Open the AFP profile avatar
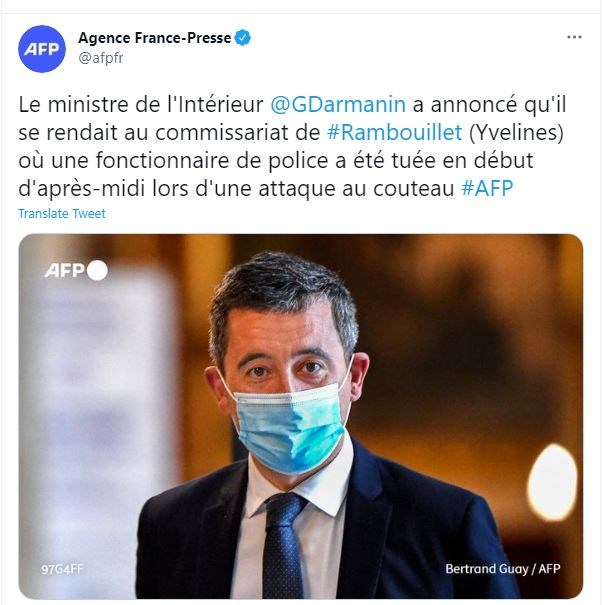Image resolution: width=602 pixels, height=605 pixels. point(42,49)
